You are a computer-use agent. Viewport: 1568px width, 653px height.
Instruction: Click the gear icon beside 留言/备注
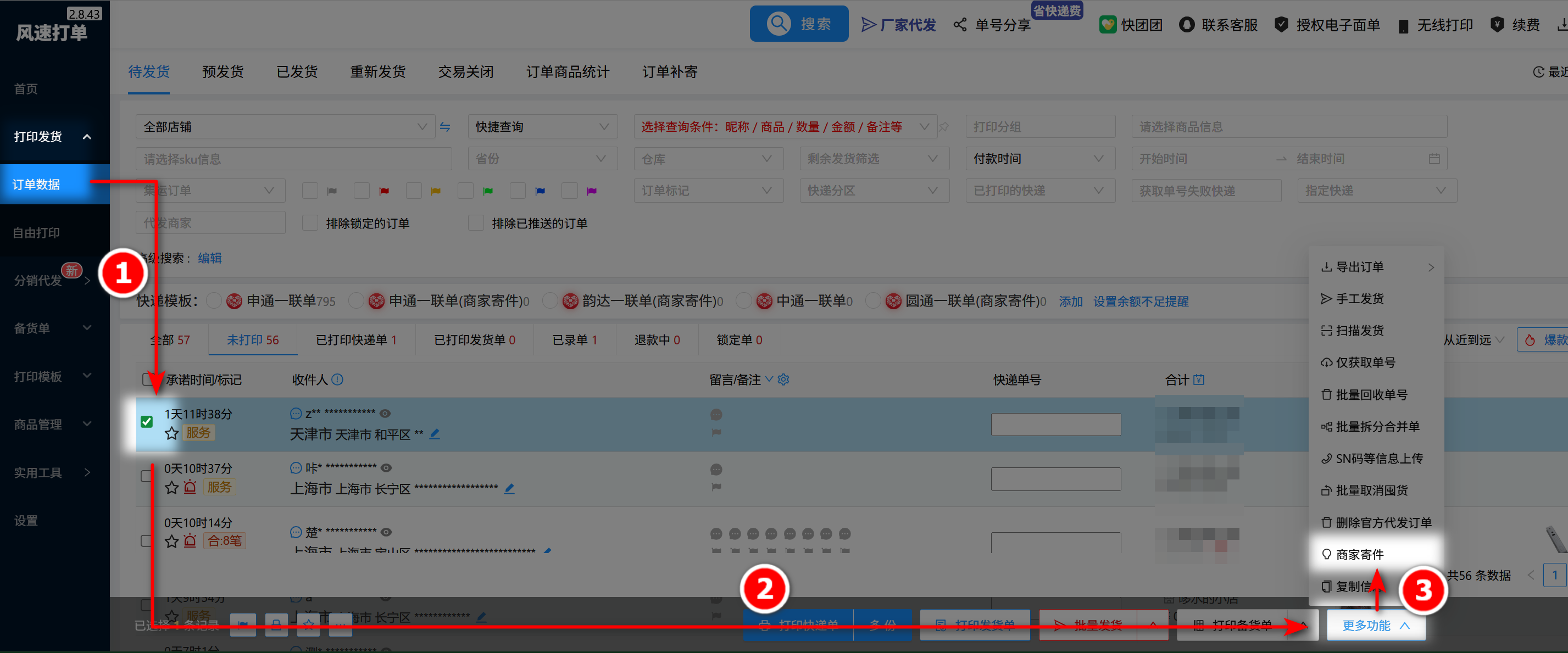click(x=783, y=379)
